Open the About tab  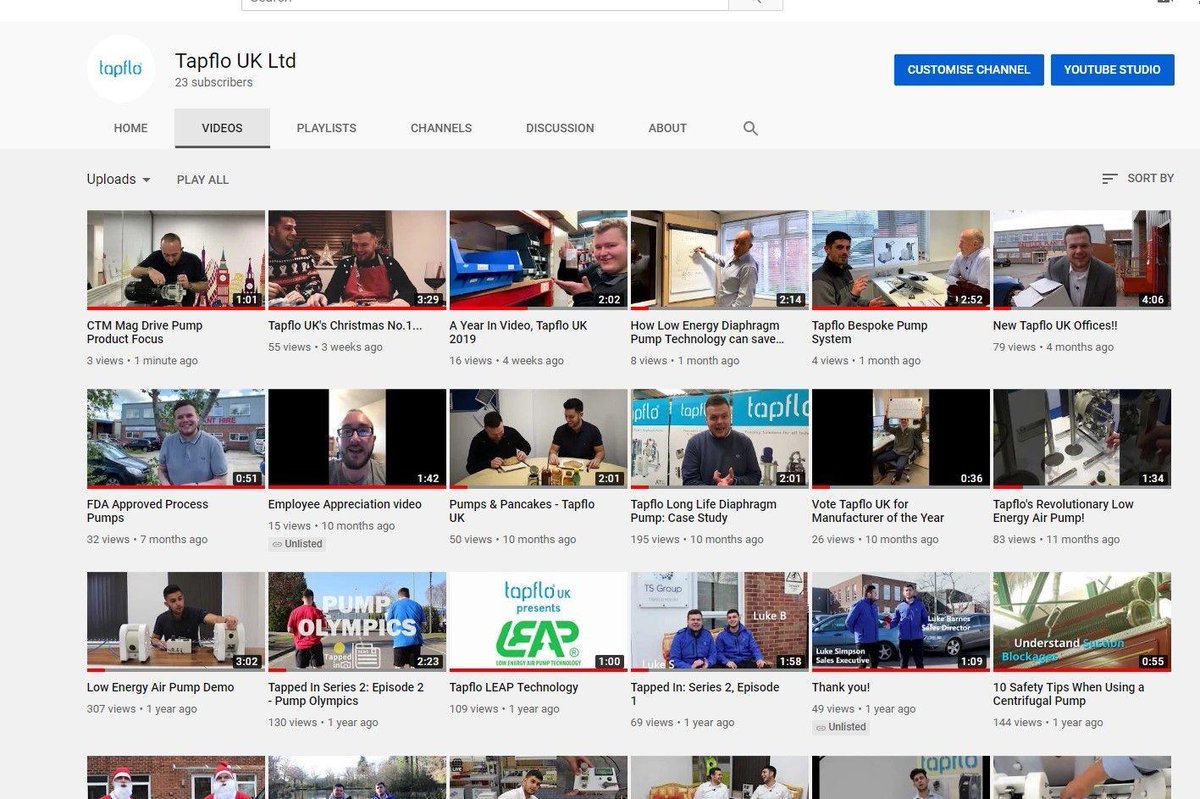(x=667, y=128)
